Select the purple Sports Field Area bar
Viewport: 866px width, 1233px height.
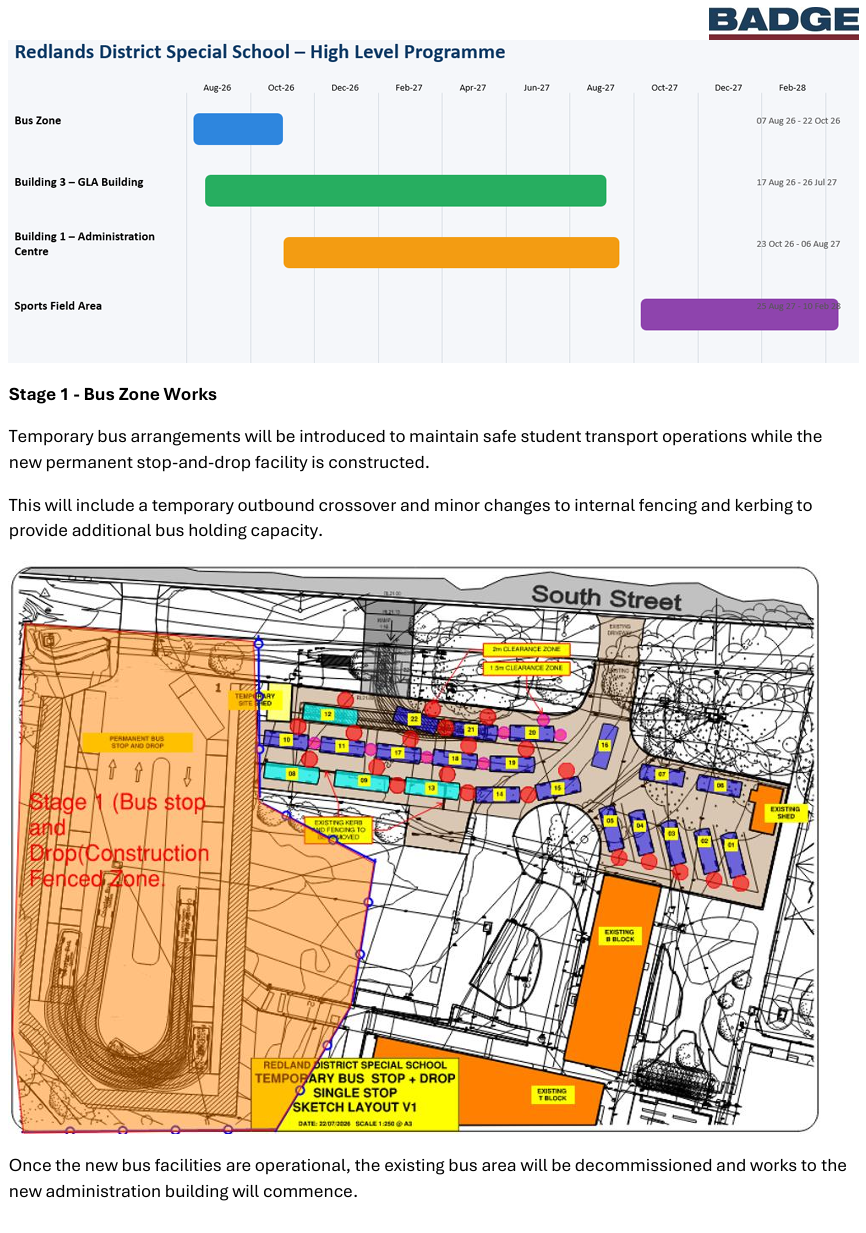click(x=739, y=314)
